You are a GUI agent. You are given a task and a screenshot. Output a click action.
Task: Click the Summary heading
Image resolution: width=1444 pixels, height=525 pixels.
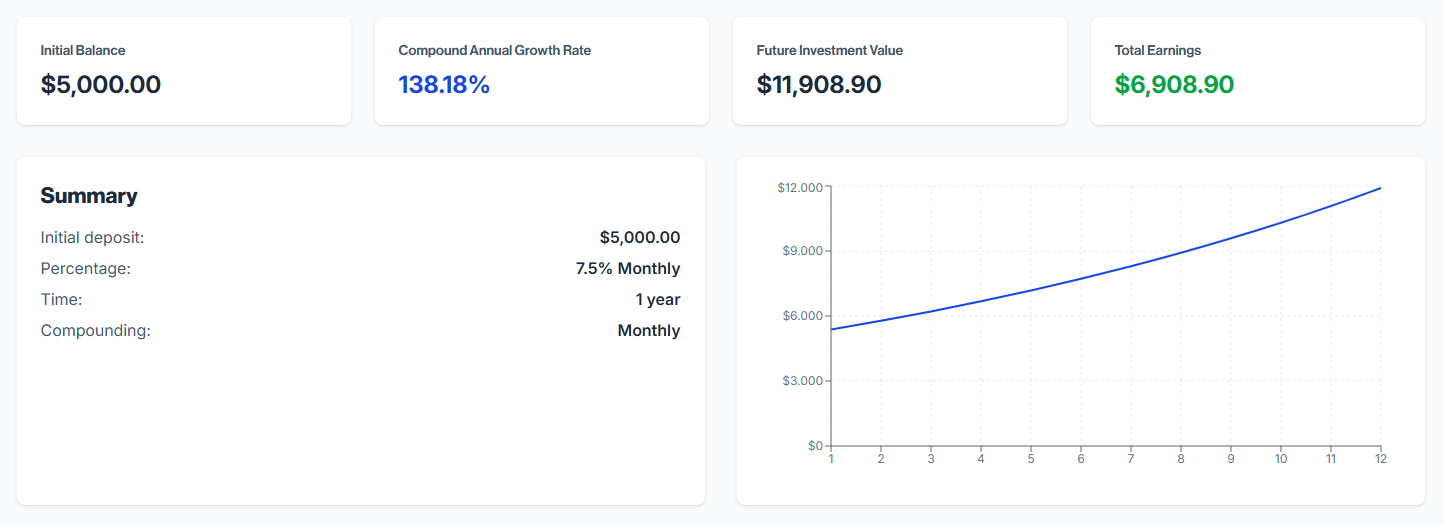pos(89,196)
